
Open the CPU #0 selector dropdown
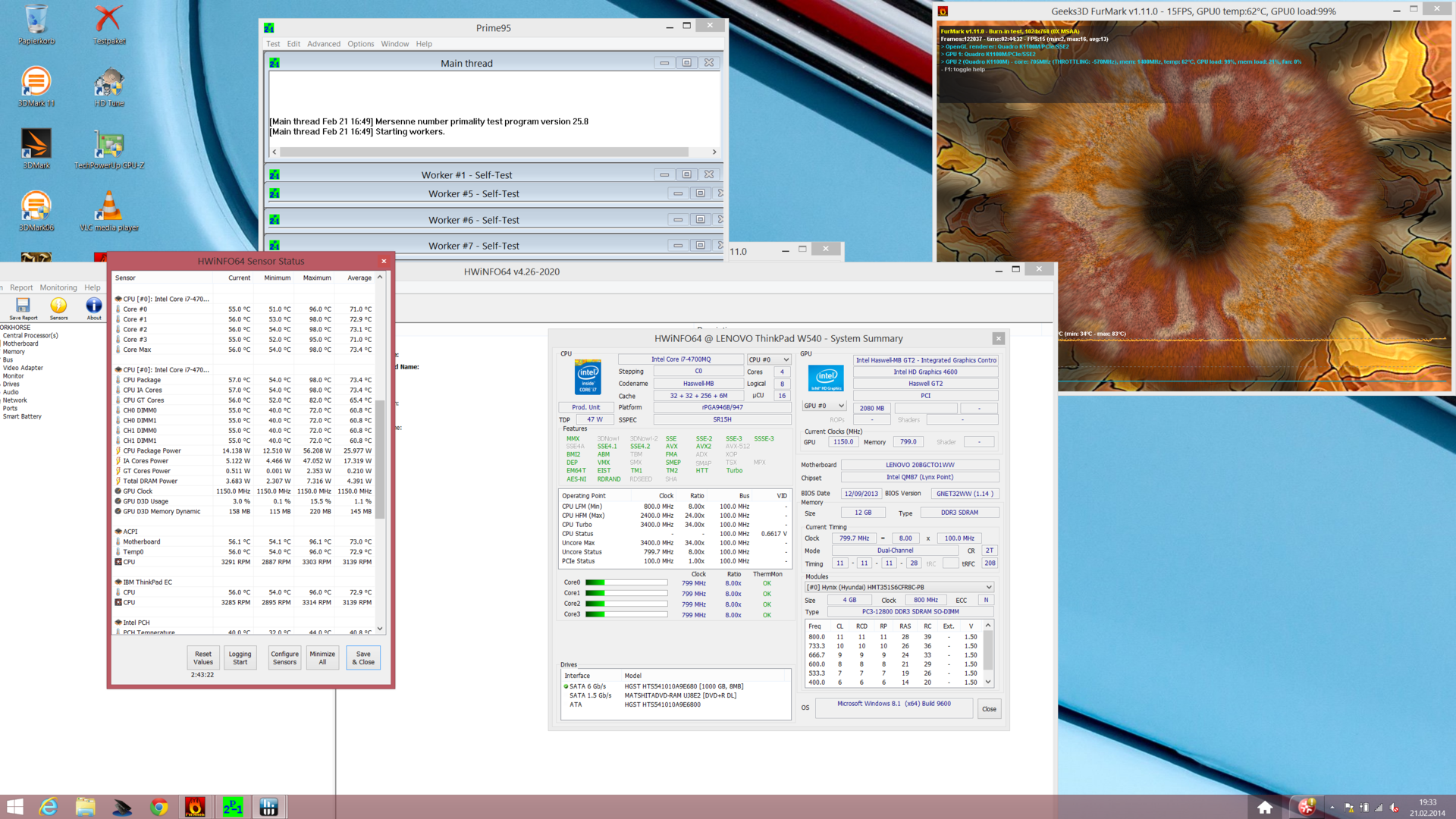coord(769,359)
